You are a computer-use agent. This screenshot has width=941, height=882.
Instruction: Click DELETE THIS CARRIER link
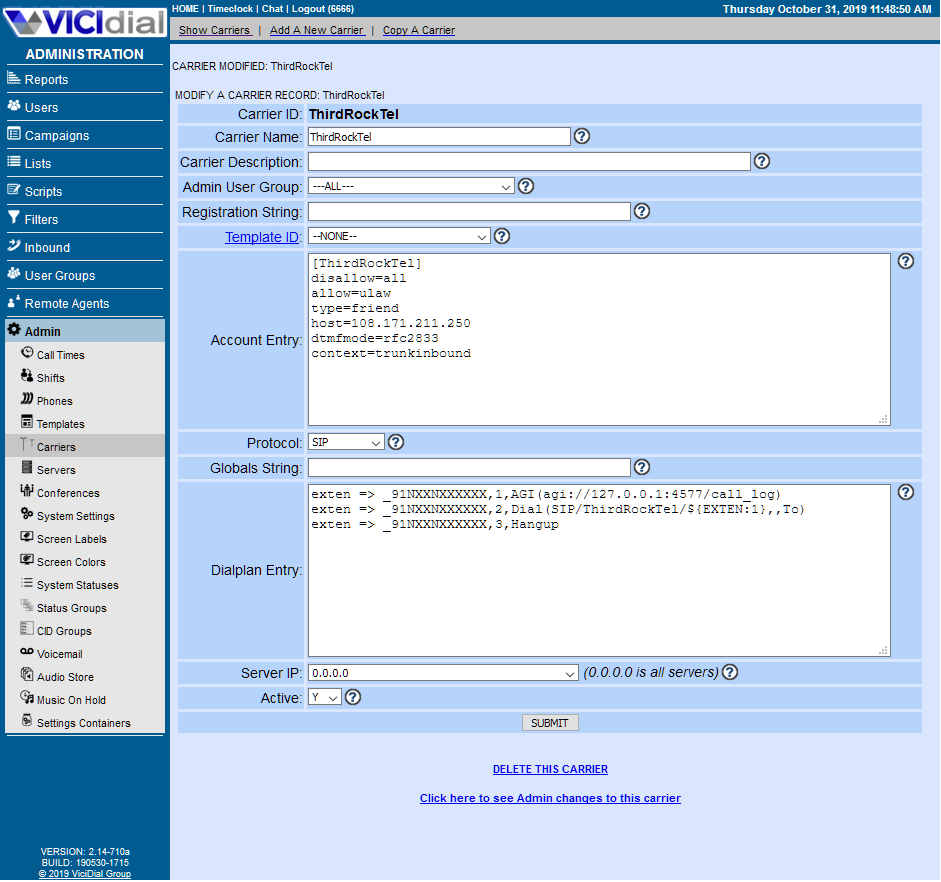(x=550, y=769)
